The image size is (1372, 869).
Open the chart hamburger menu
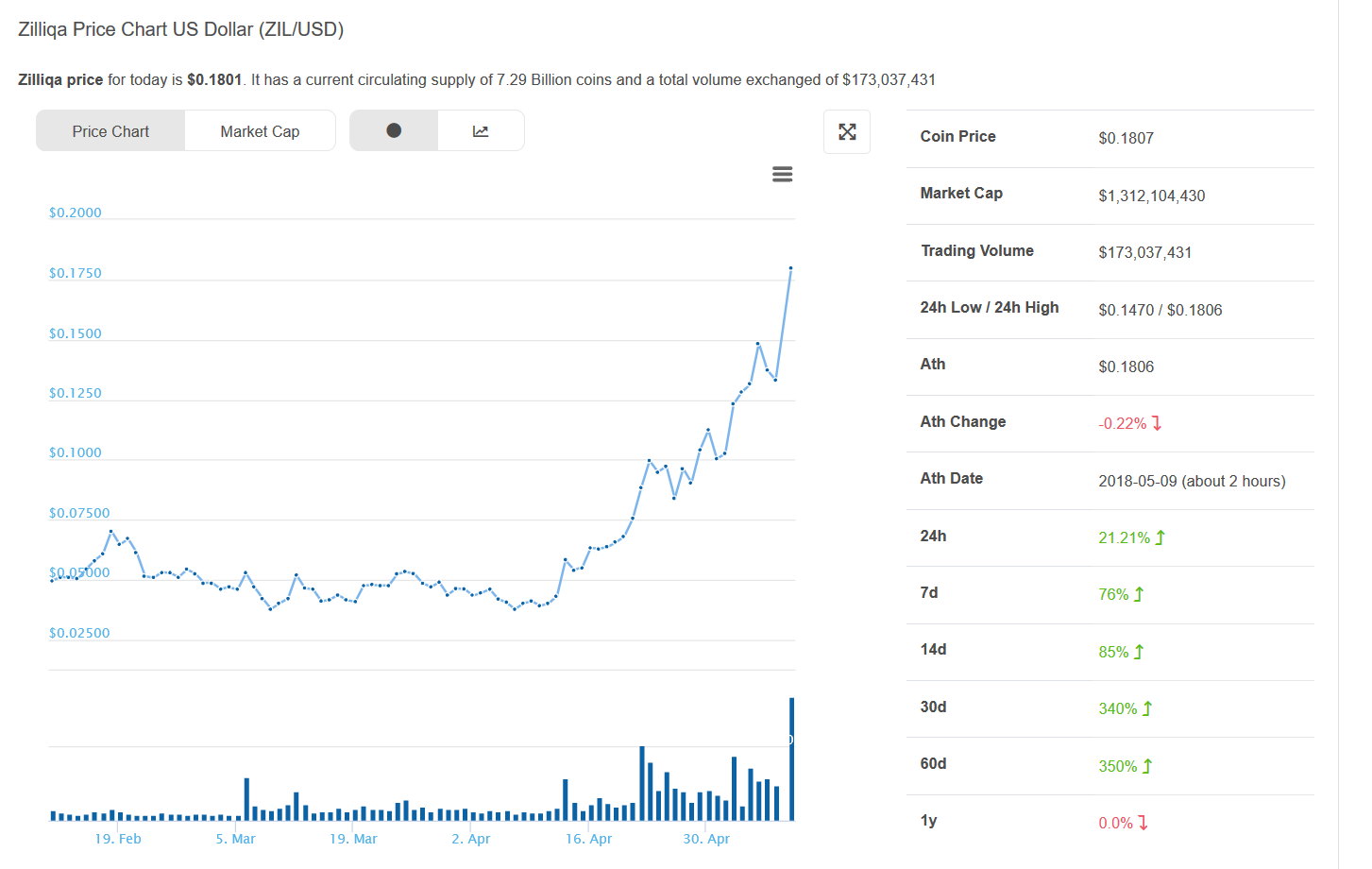pos(782,175)
